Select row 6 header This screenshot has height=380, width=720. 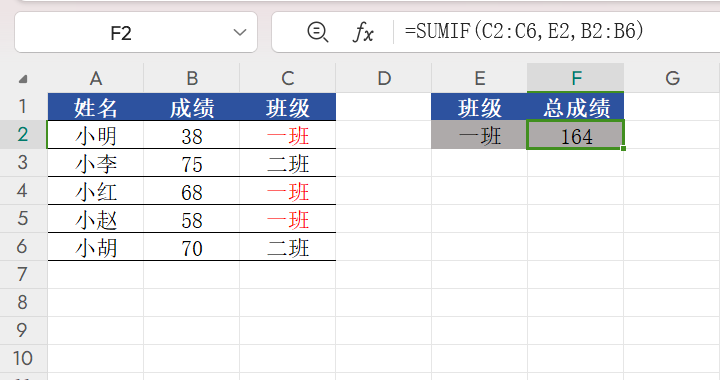pos(23,246)
